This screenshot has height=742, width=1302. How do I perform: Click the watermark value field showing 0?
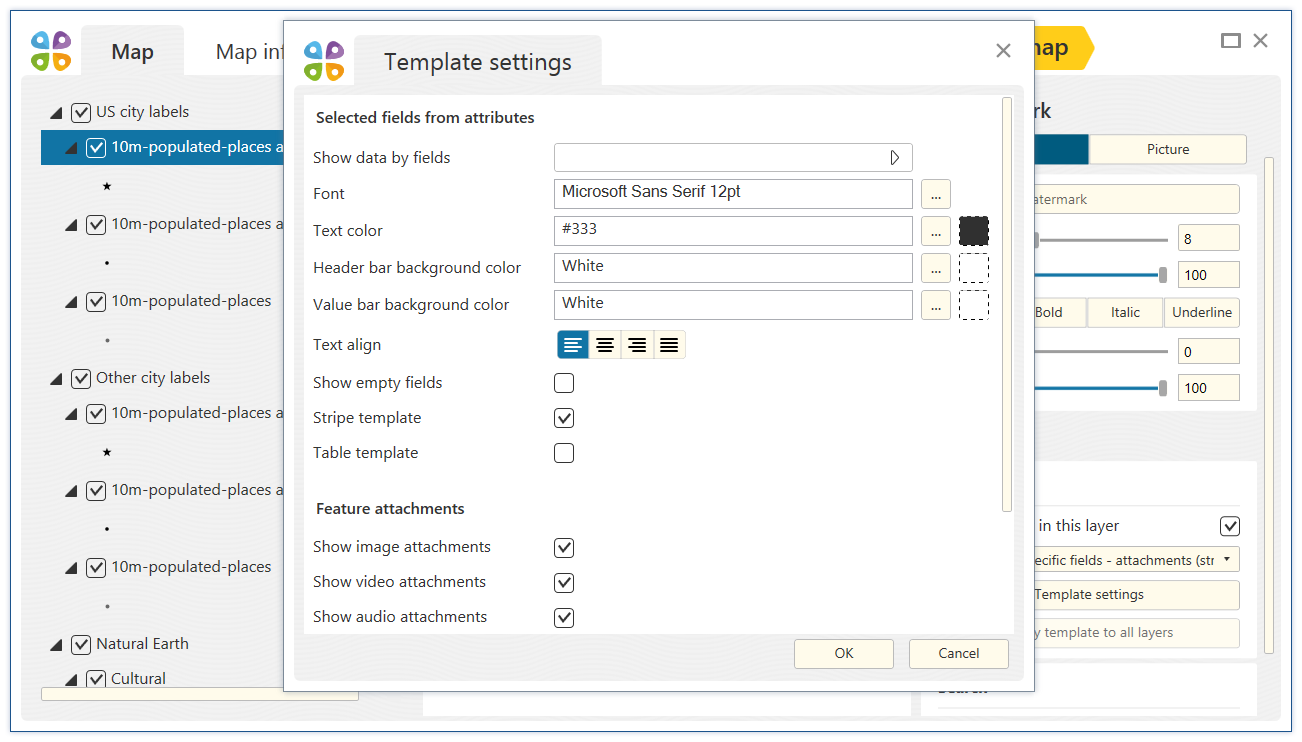(1209, 351)
